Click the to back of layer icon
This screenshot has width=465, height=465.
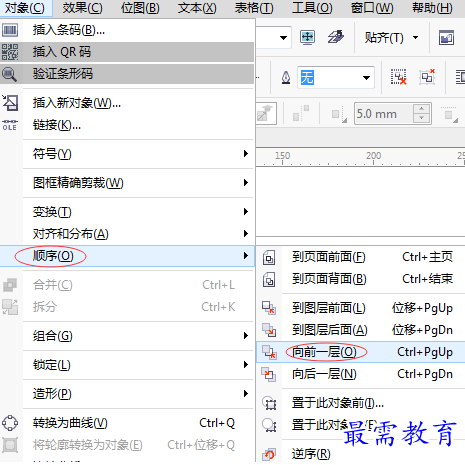(x=269, y=330)
